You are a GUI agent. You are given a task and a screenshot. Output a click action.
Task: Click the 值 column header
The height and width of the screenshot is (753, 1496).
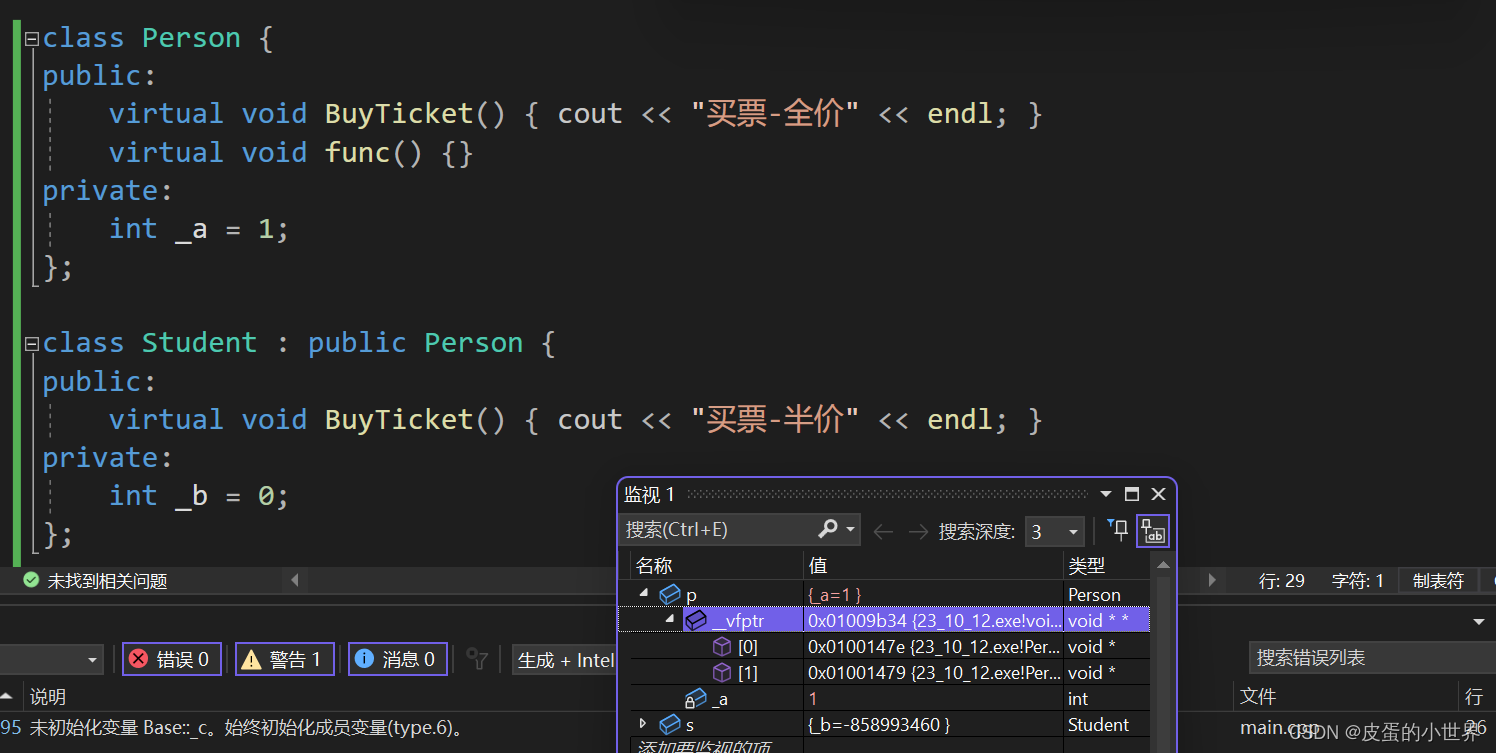tap(933, 566)
